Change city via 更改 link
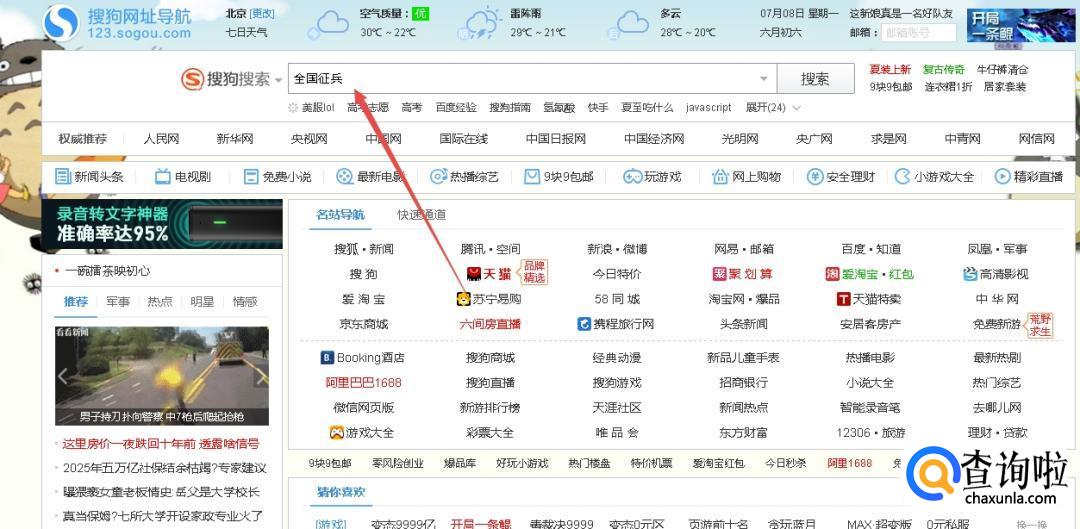This screenshot has width=1080, height=529. click(x=262, y=14)
